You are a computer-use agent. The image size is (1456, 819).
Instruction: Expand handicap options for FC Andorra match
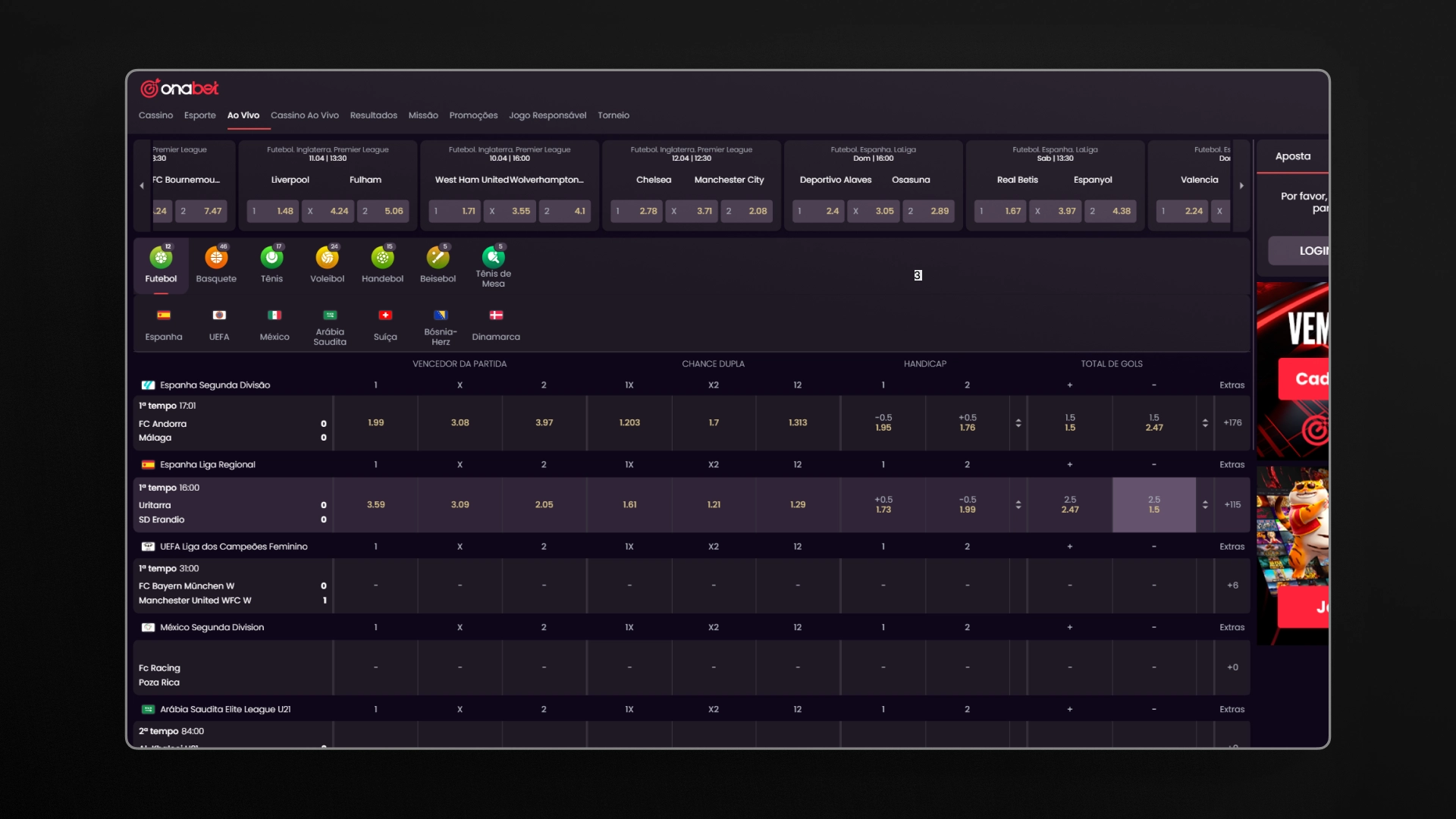tap(1018, 423)
